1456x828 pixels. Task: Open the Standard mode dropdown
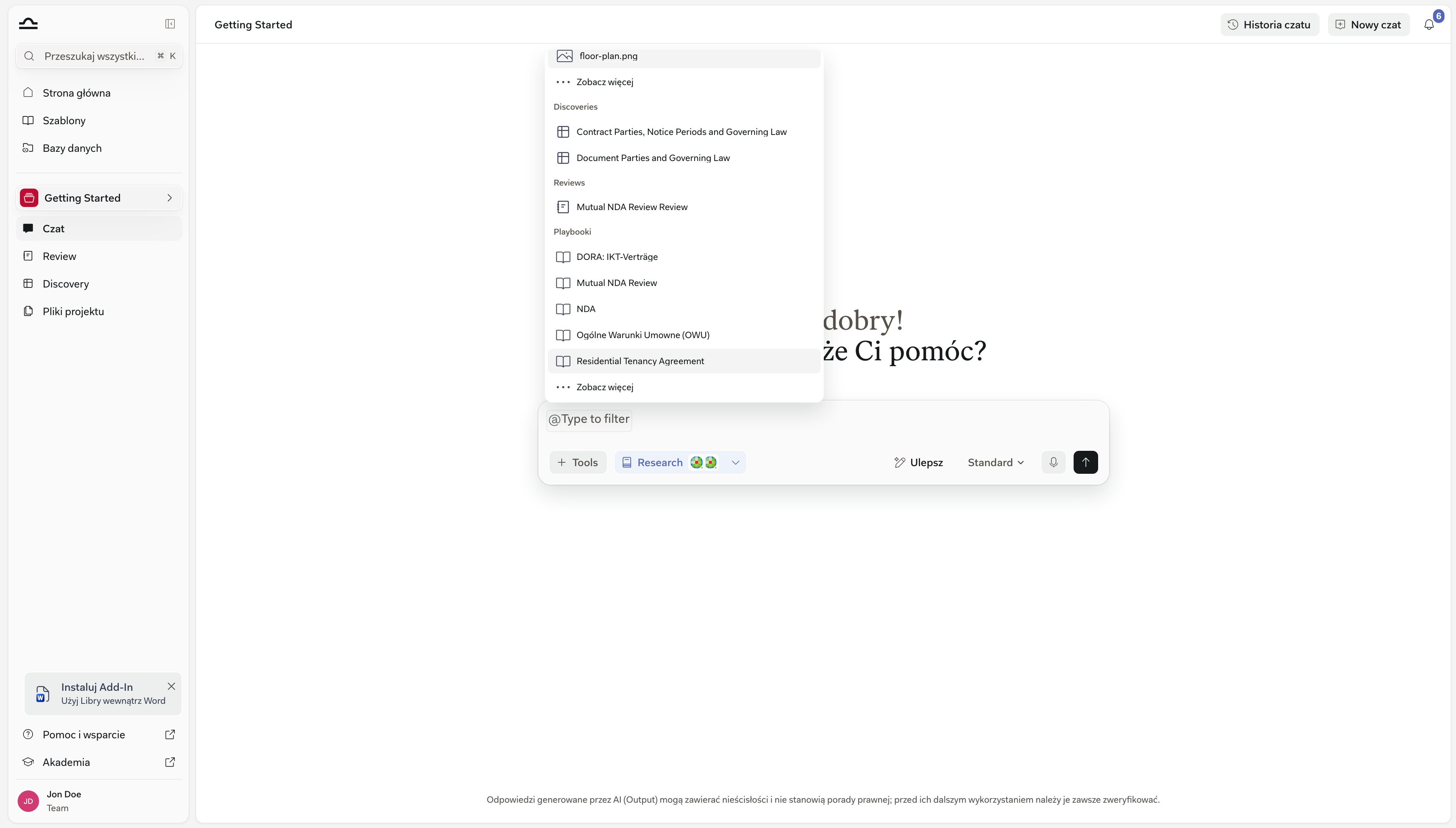(x=996, y=462)
